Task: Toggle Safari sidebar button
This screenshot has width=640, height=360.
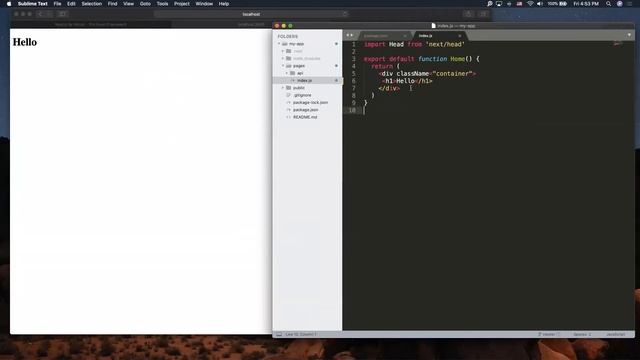Action: point(62,14)
